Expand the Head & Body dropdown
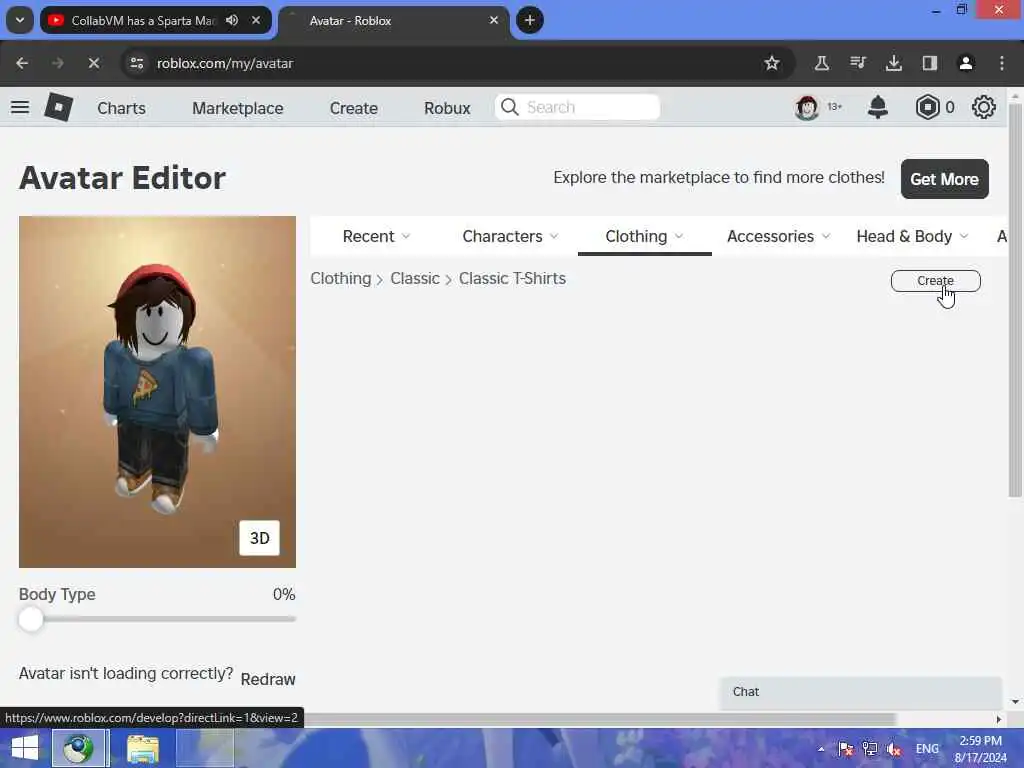1024x768 pixels. pos(912,236)
